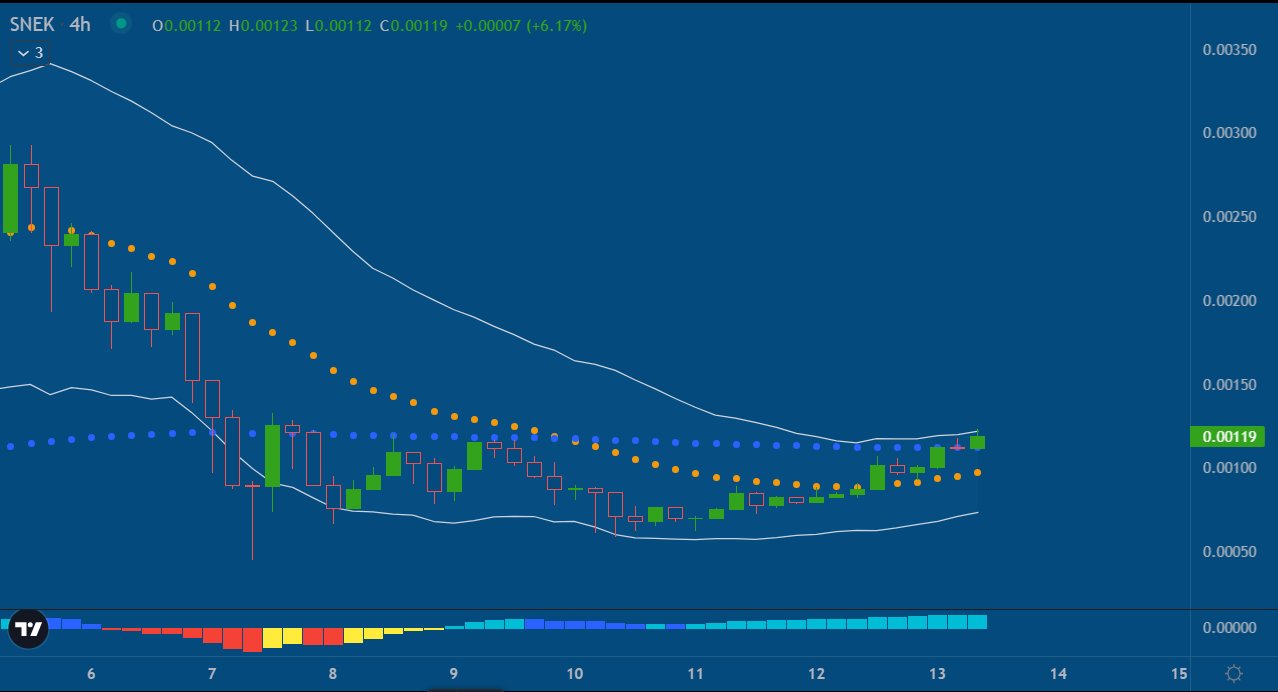Click the 0.00300 price axis label

1228,132
